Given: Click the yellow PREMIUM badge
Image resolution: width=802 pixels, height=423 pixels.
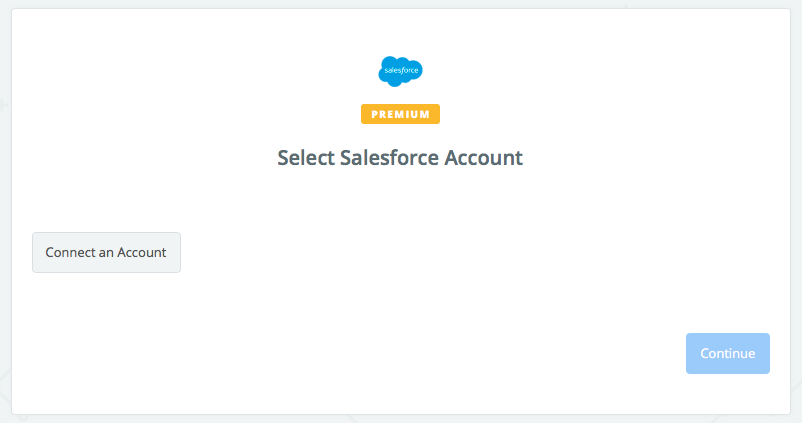Looking at the screenshot, I should point(400,114).
